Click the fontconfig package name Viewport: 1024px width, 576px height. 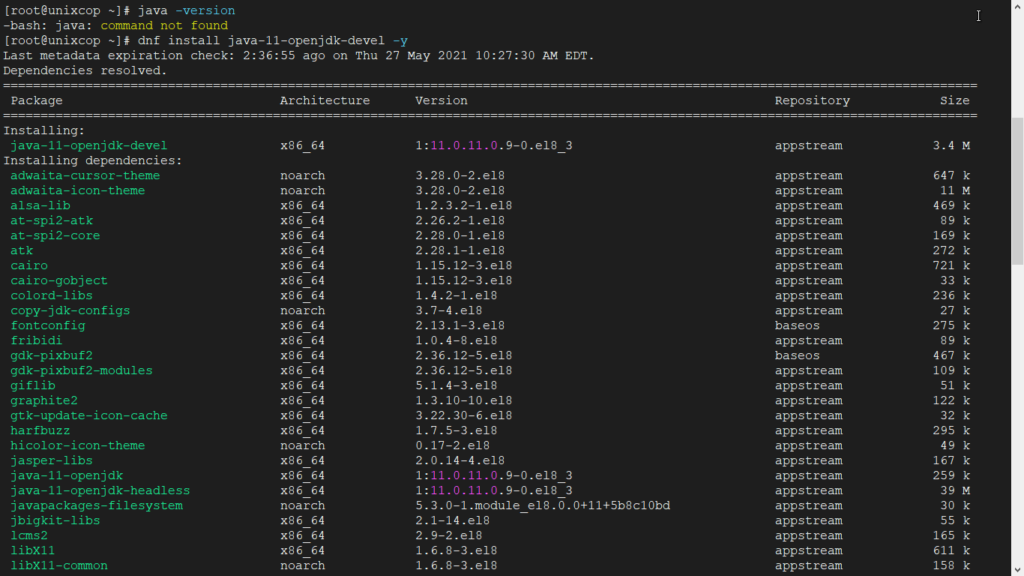click(x=48, y=326)
